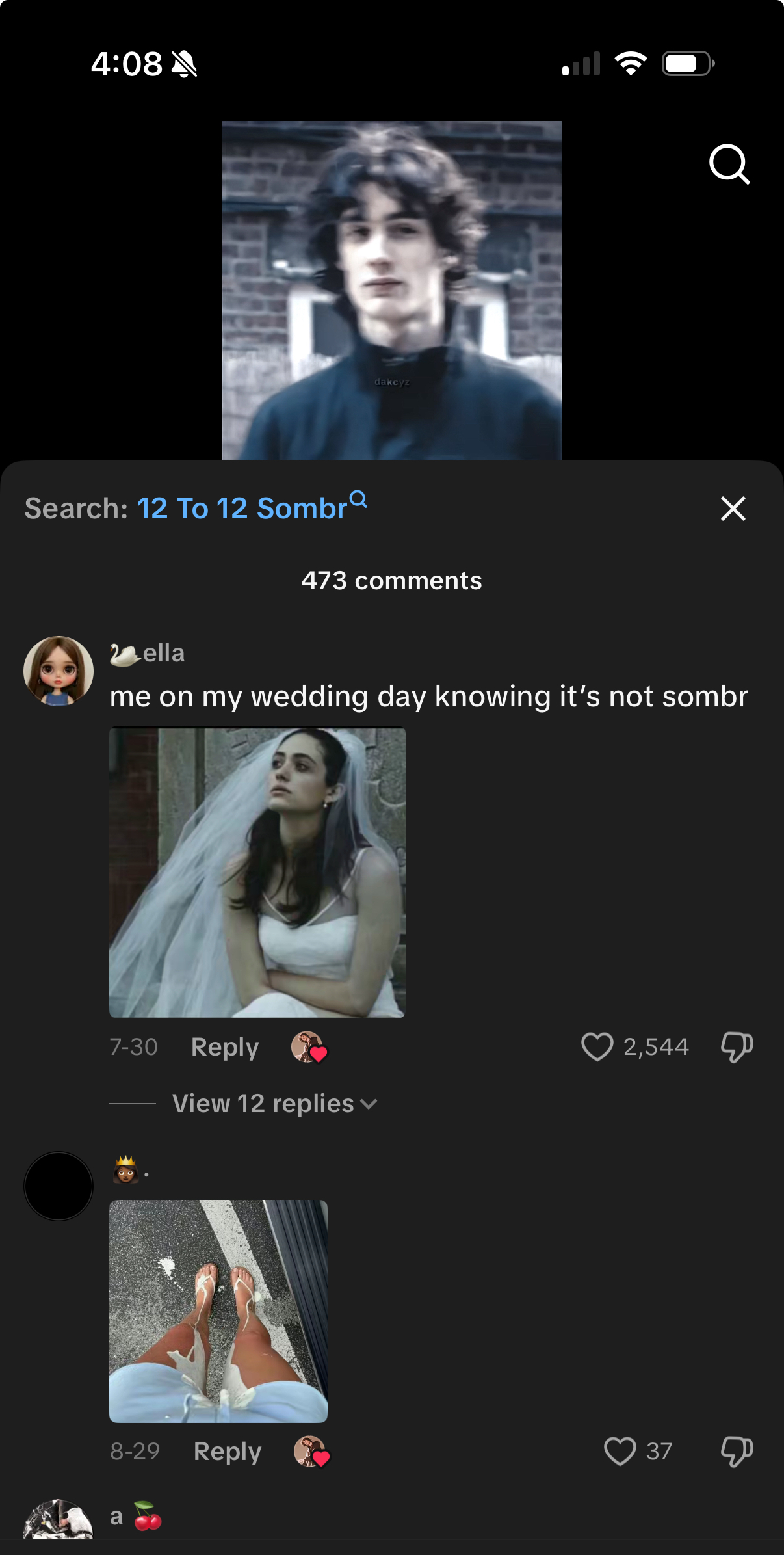Open the spilled-milk legs image attachment

(218, 1311)
